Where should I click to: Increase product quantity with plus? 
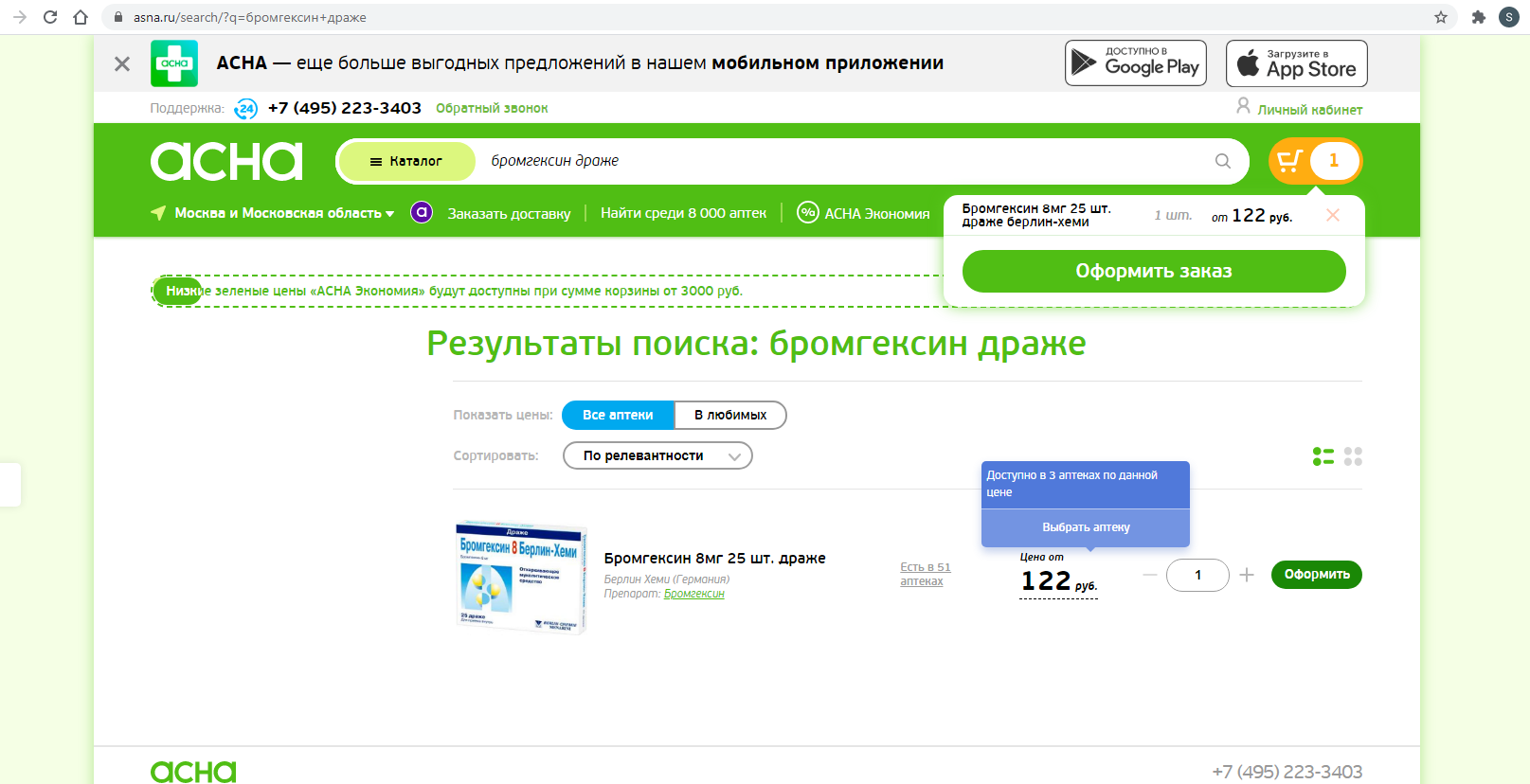click(x=1247, y=575)
